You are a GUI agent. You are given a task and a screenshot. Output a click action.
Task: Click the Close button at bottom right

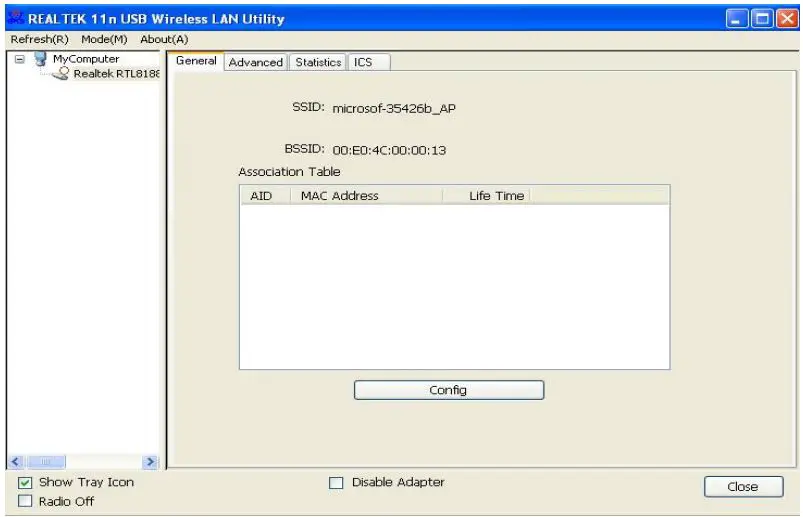tap(743, 486)
